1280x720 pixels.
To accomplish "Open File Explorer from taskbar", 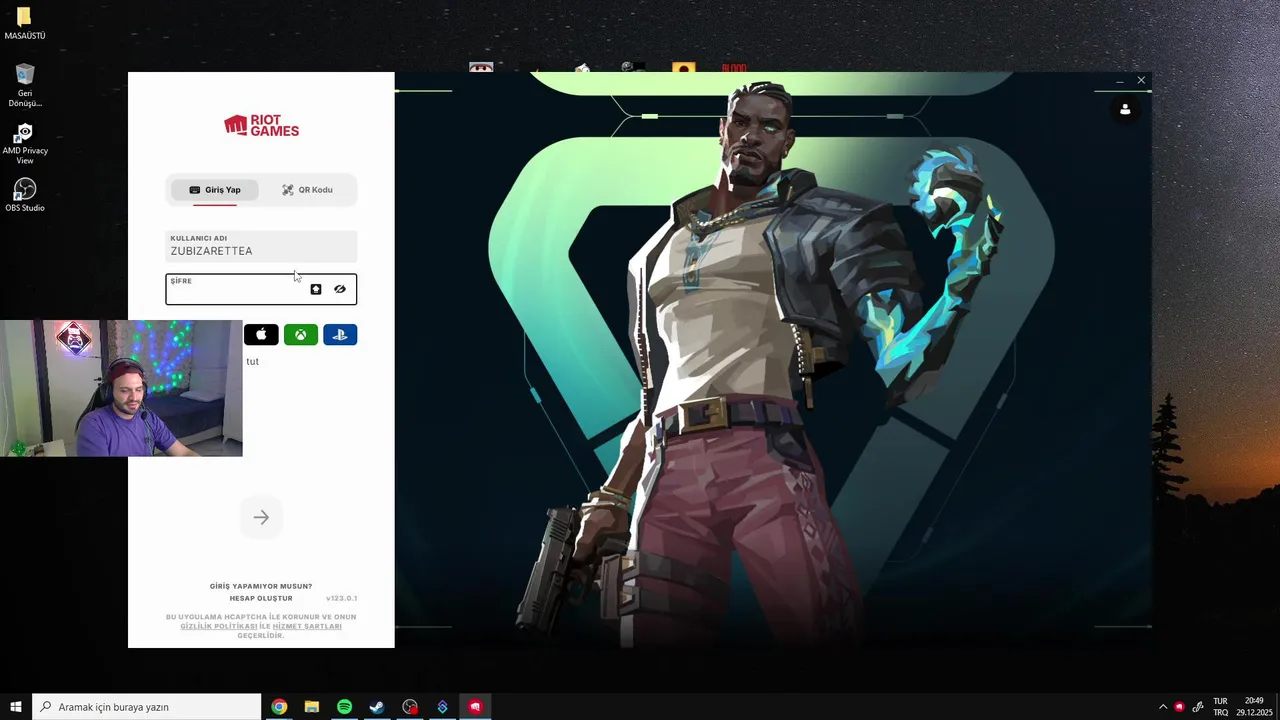I will pos(312,707).
